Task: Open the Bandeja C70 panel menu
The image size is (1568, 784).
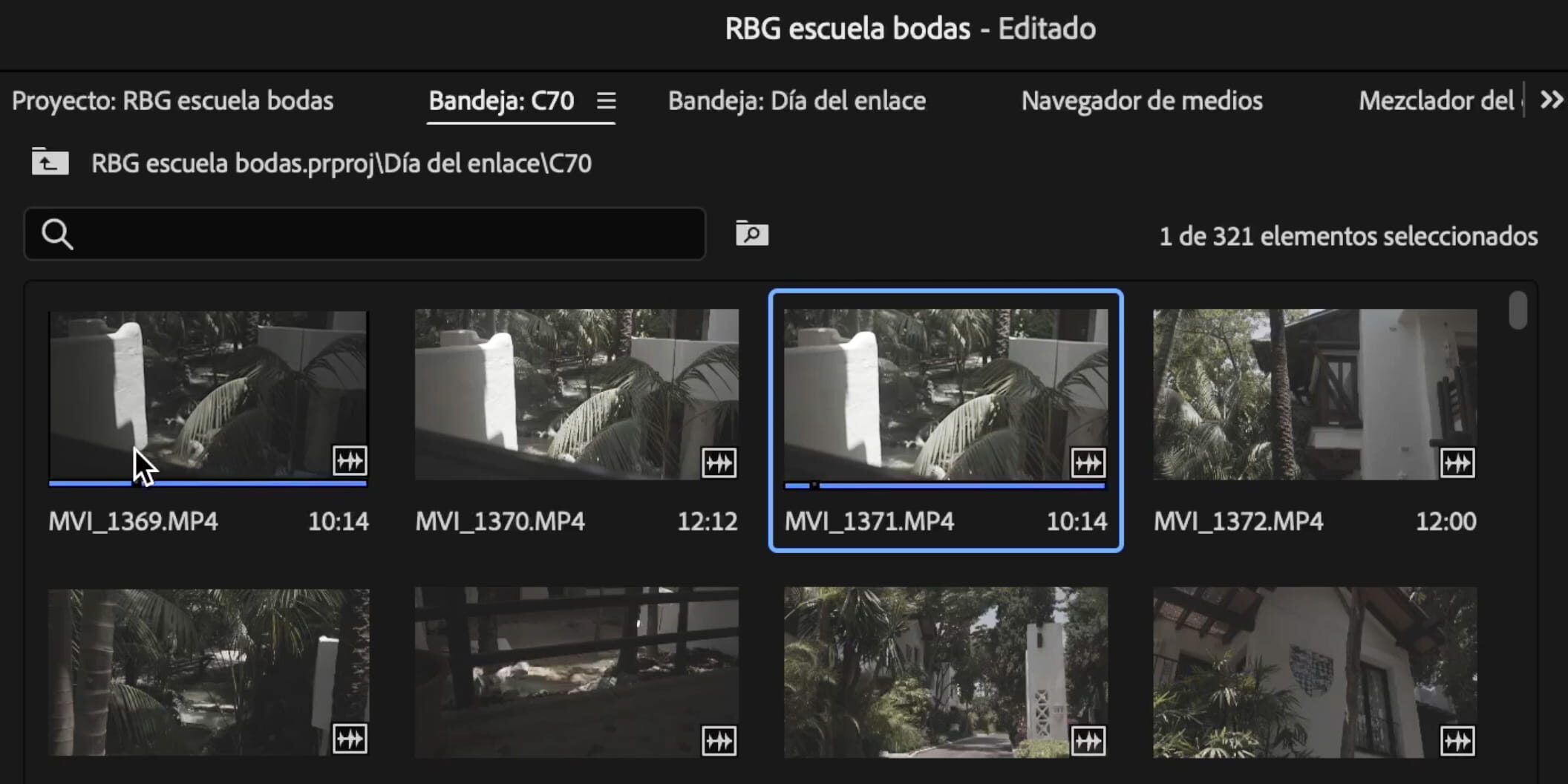Action: coord(607,101)
